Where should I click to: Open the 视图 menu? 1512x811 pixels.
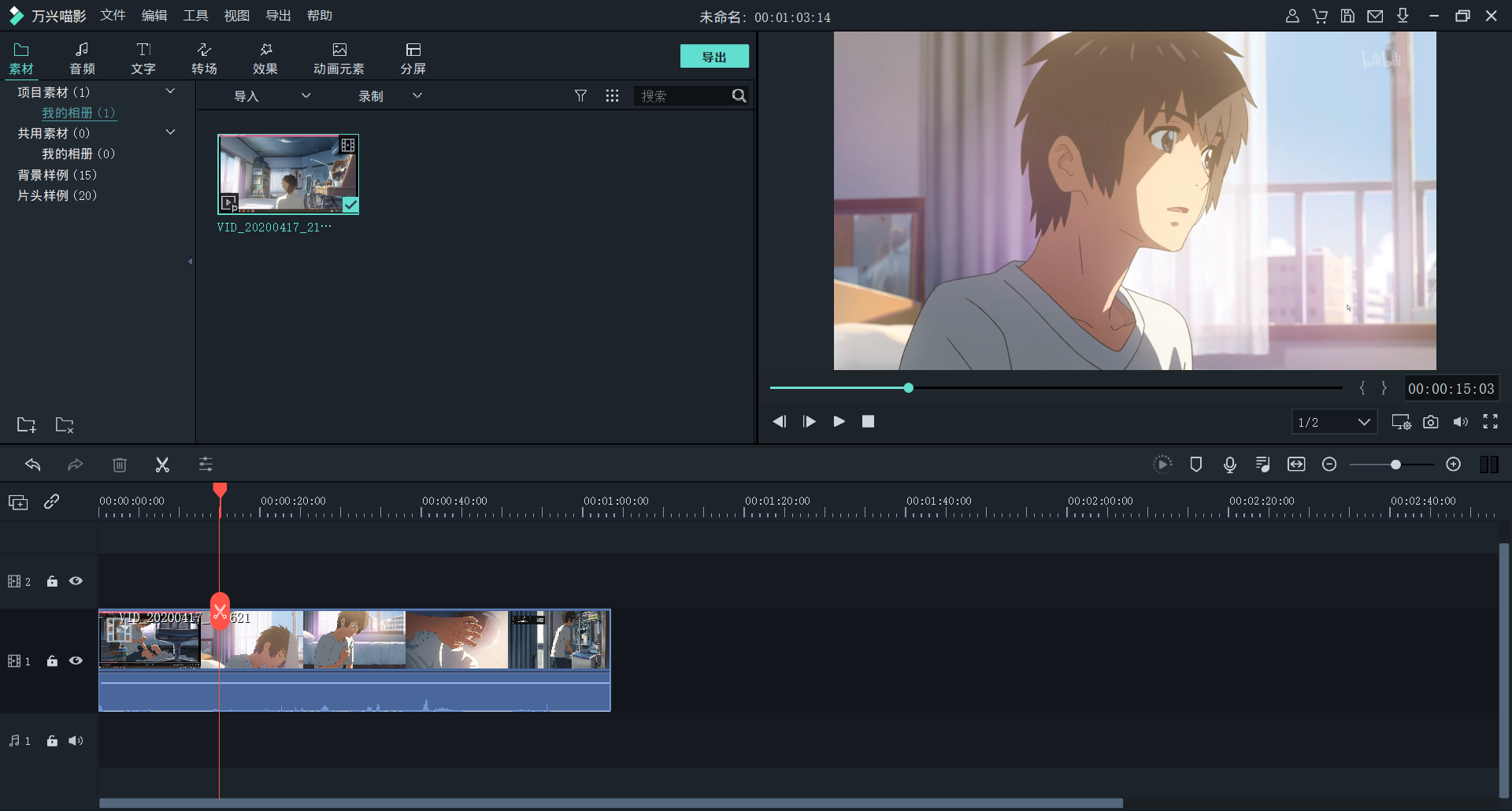point(237,16)
